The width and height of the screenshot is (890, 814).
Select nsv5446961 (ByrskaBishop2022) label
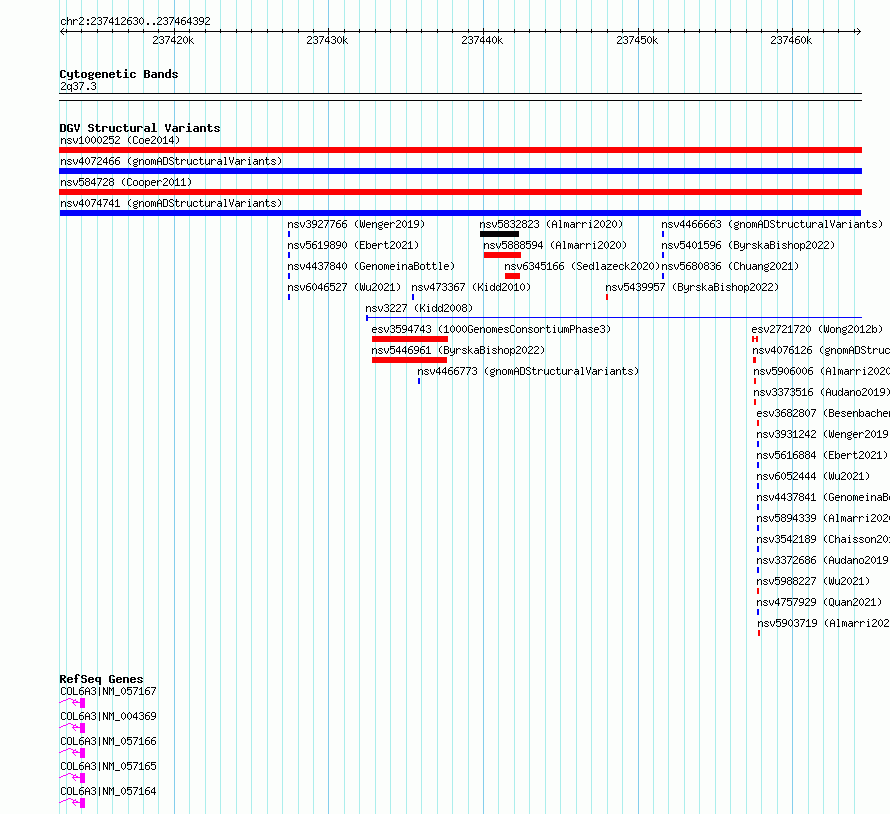[458, 350]
